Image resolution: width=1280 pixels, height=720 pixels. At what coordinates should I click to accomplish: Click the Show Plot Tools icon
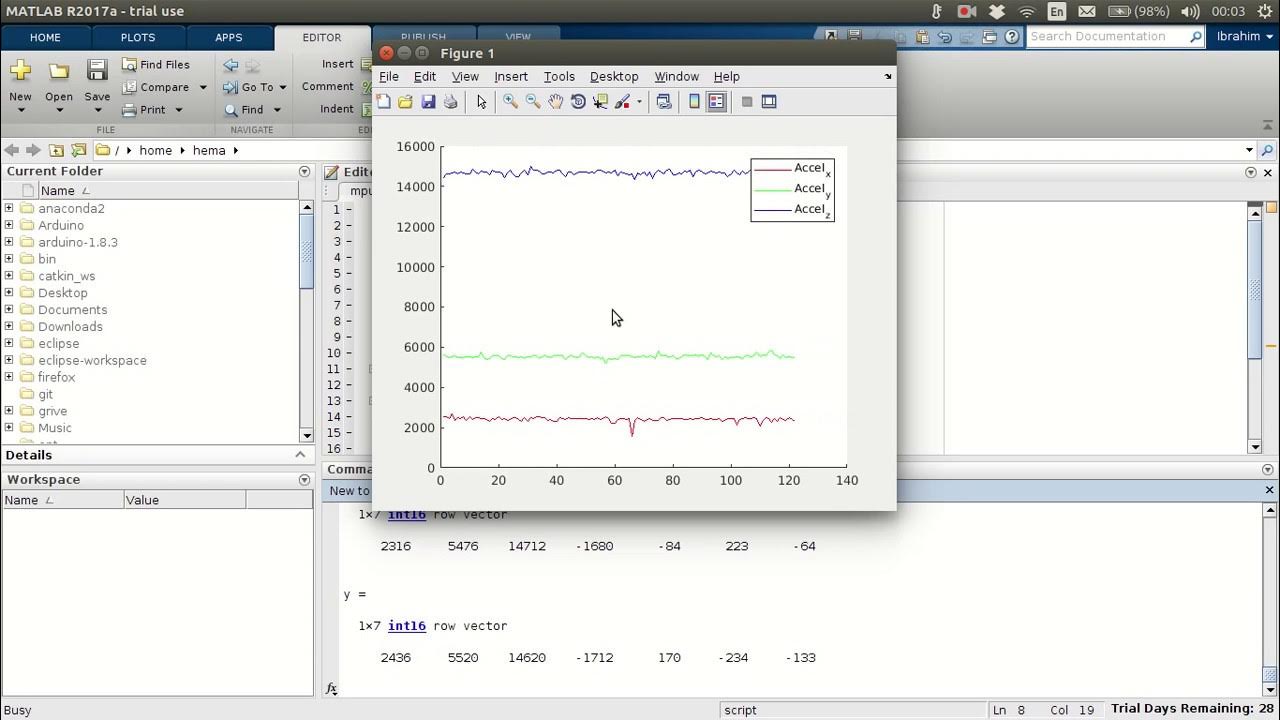pyautogui.click(x=769, y=102)
